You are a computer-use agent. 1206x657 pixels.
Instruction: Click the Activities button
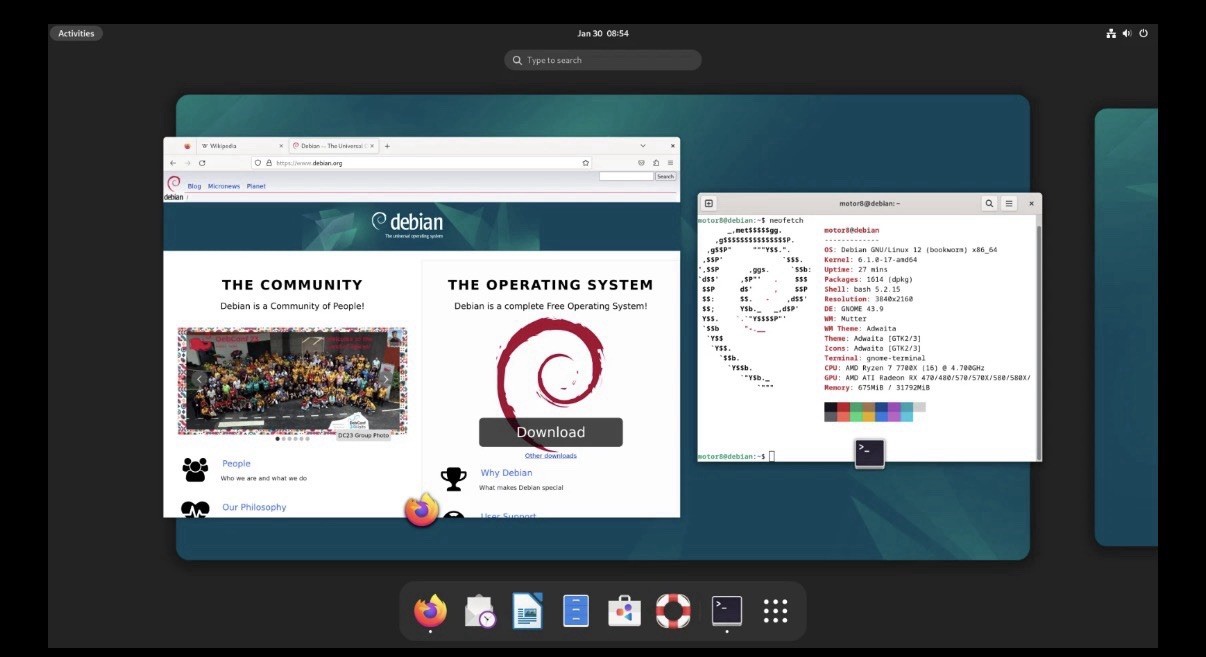click(76, 33)
